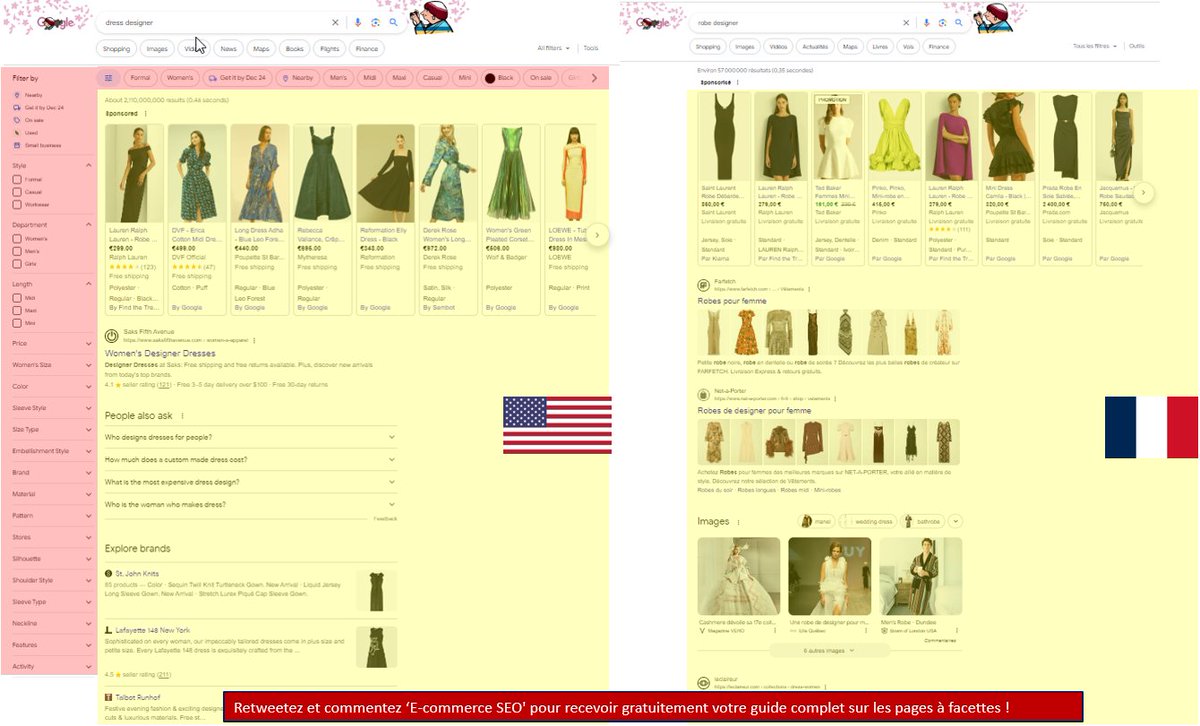Open the 'Robes pour femme' Farfetch result
This screenshot has height=726, width=1200.
pos(733,301)
